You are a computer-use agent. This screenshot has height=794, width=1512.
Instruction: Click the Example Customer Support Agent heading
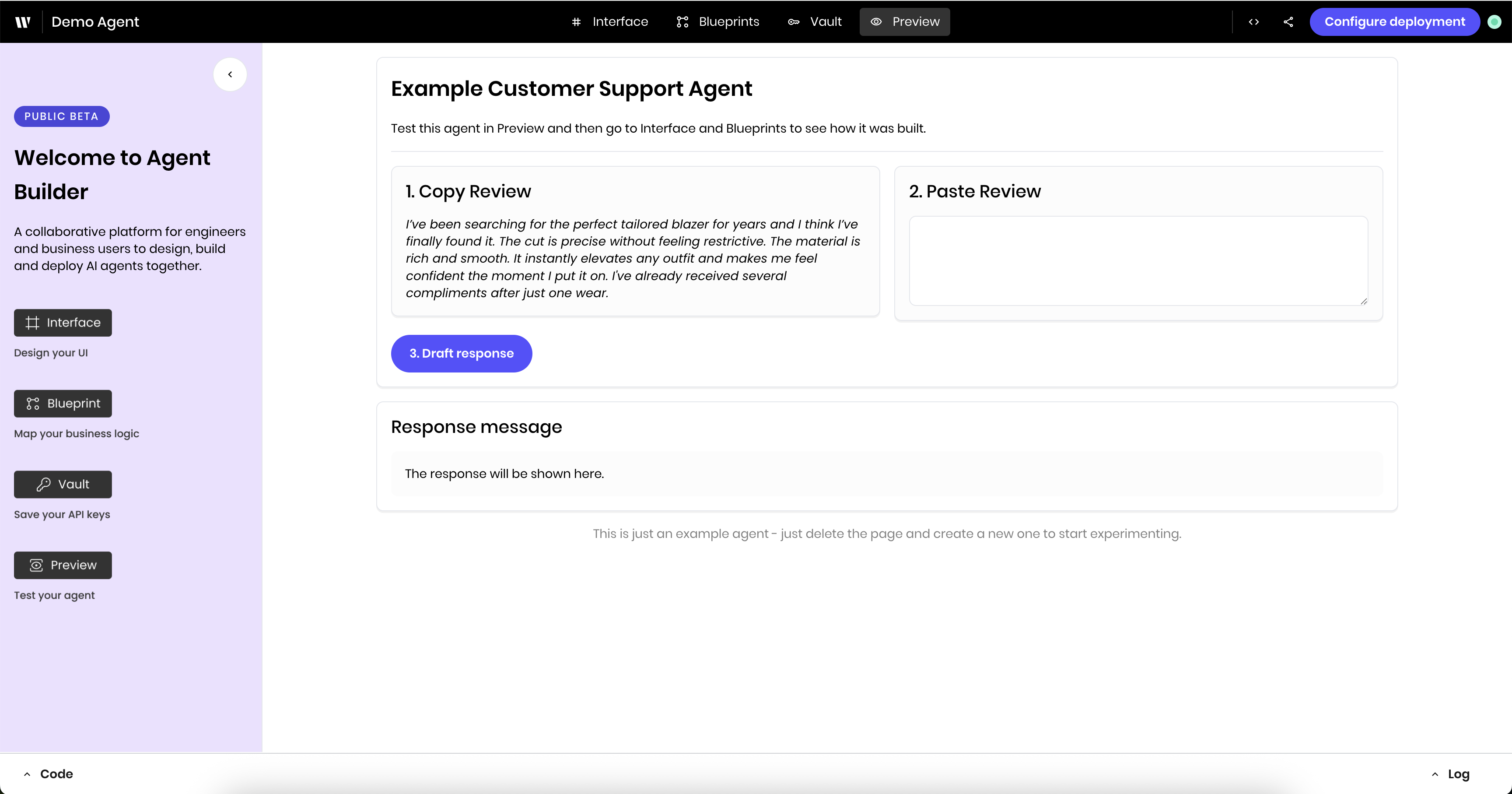[x=571, y=89]
